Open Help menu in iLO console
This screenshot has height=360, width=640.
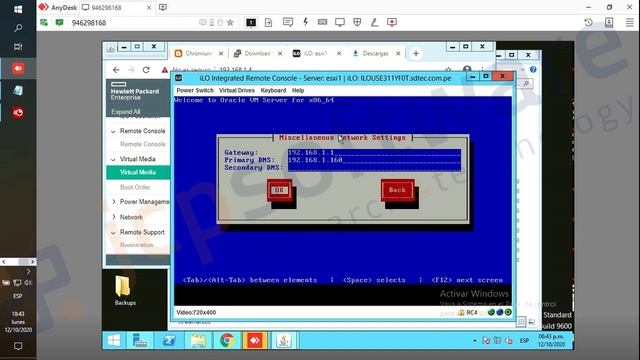point(298,90)
